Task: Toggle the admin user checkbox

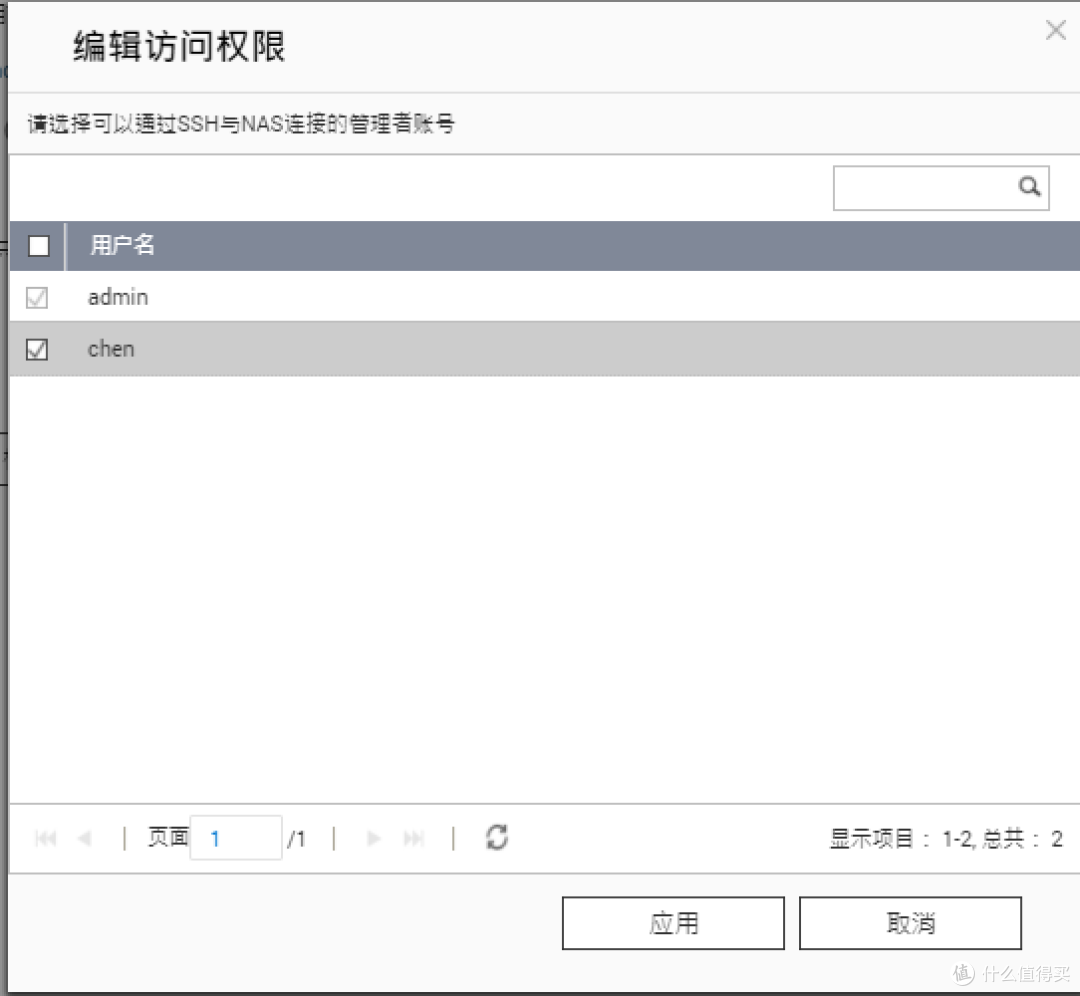Action: pyautogui.click(x=37, y=298)
